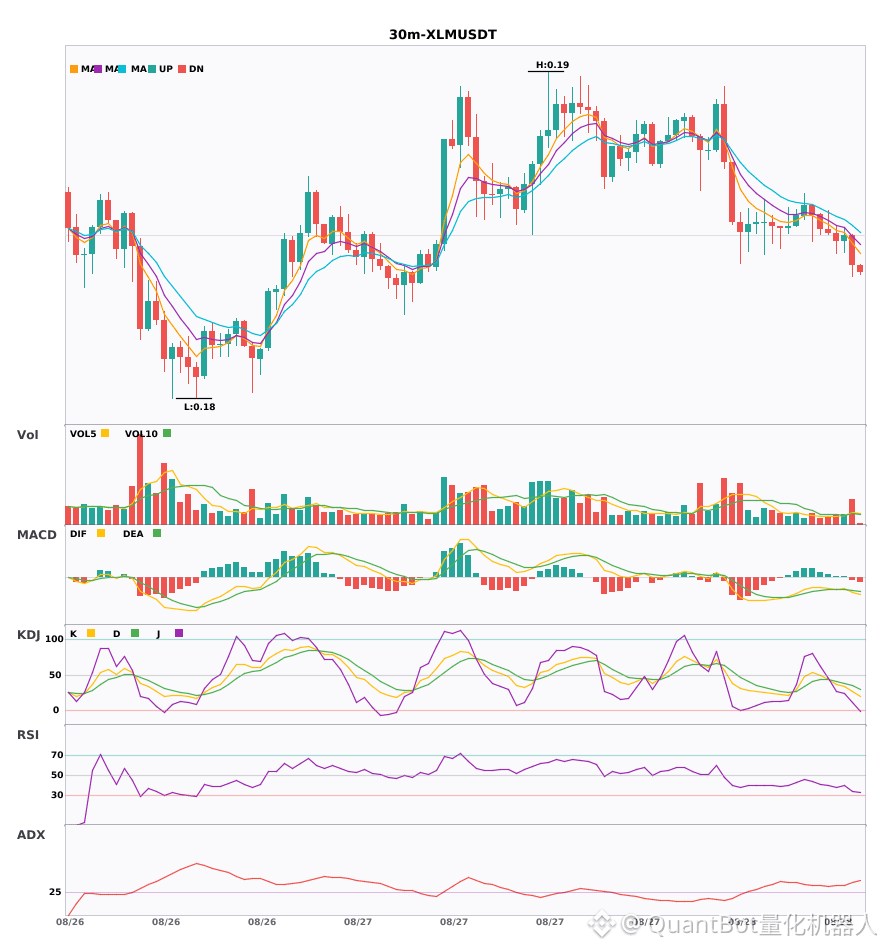Click the ADX 25 axis value
Screen dimensions: 885x950
click(x=55, y=892)
